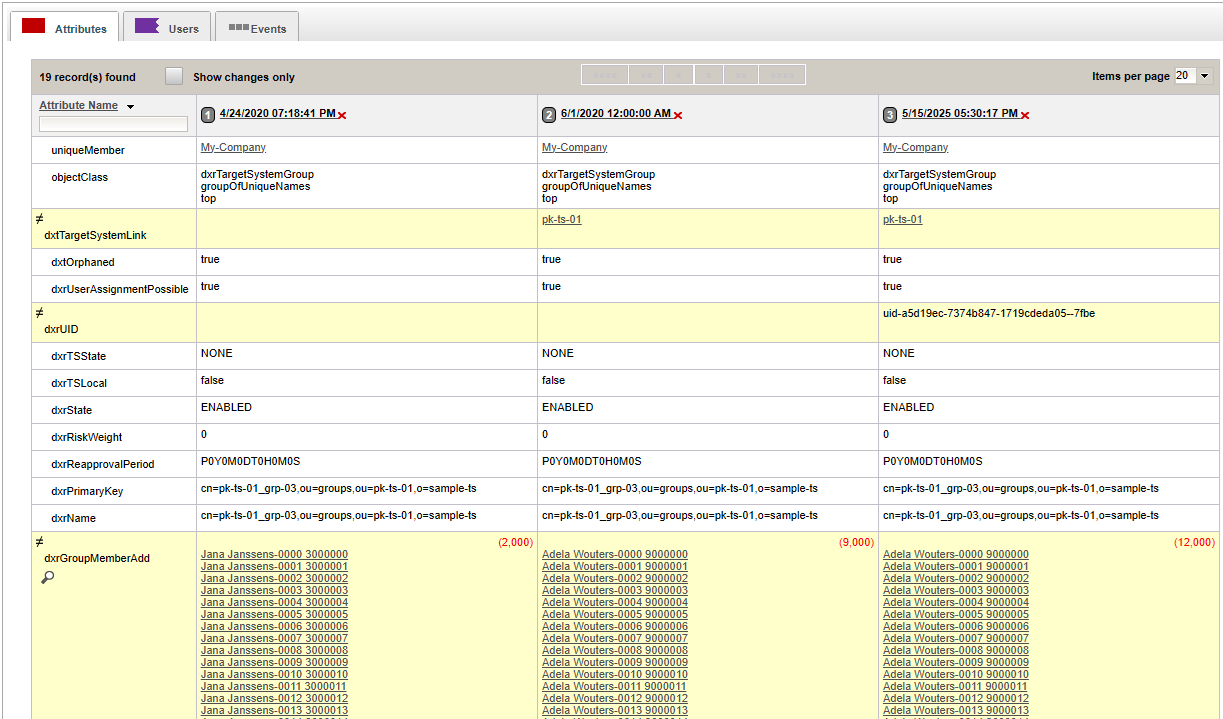Remove the 6/1/2020 snapshot via its red X icon
The width and height of the screenshot is (1223, 719).
pos(678,115)
